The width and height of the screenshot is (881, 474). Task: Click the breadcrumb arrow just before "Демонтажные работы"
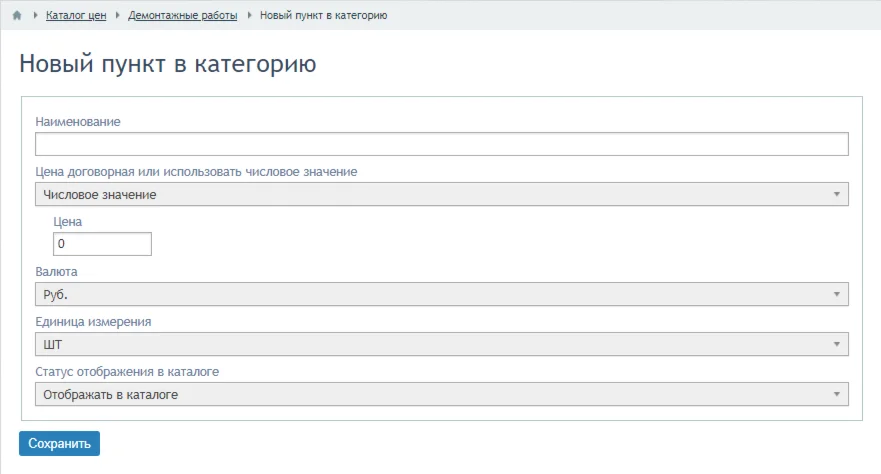pyautogui.click(x=119, y=15)
